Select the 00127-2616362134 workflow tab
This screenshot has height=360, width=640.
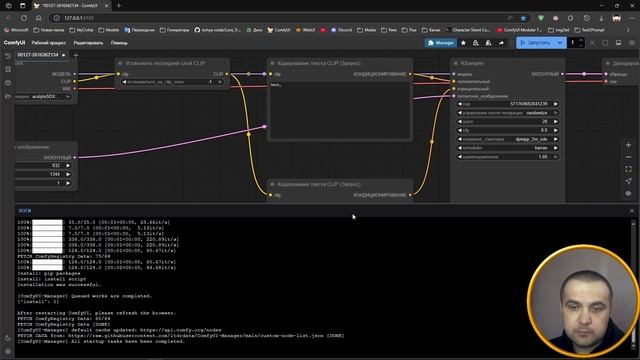38,55
